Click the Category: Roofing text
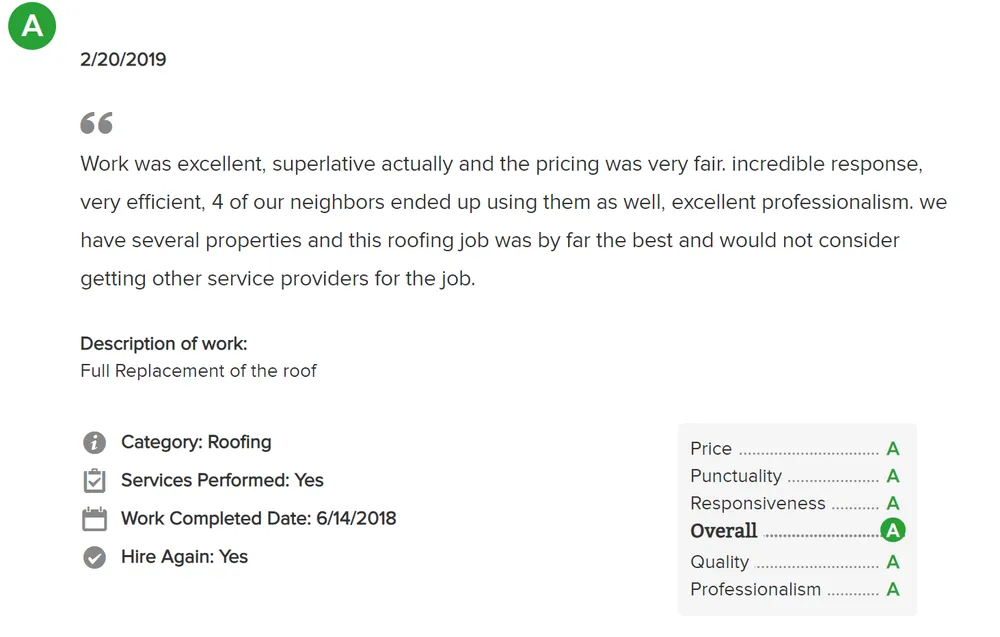1000x637 pixels. 196,442
